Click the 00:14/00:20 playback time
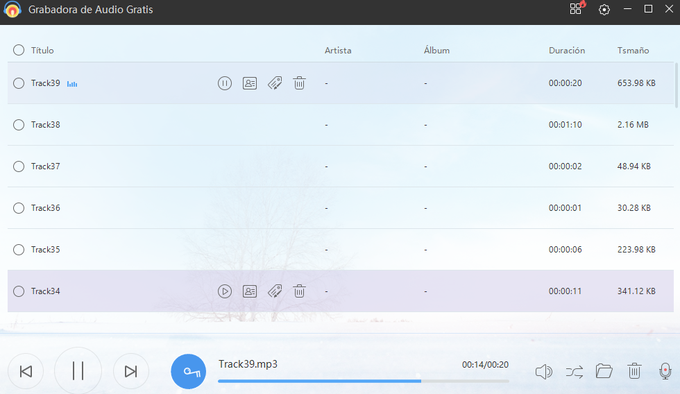This screenshot has height=394, width=680. pyautogui.click(x=485, y=365)
